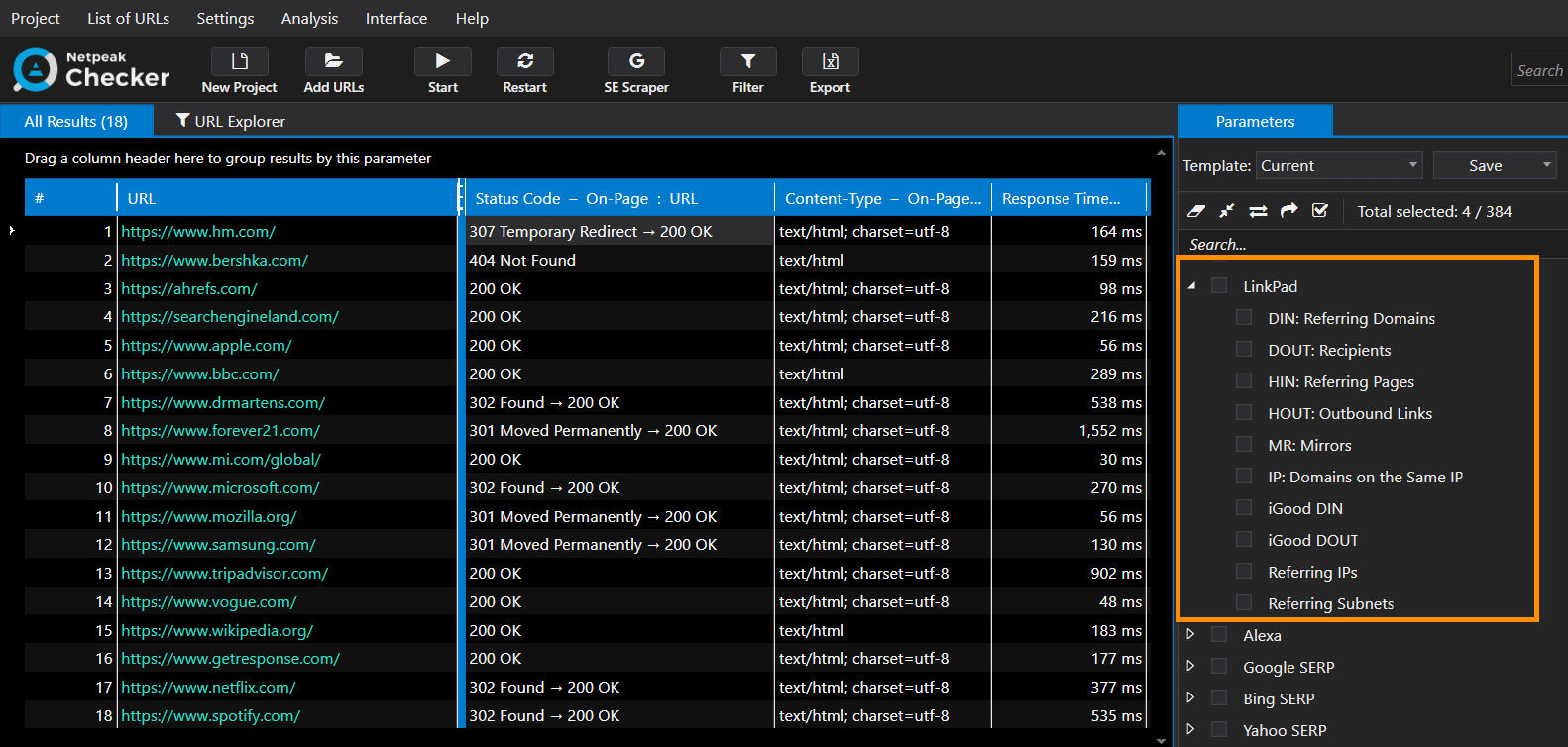Open the Save button dropdown arrow
The width and height of the screenshot is (1568, 747).
(x=1546, y=165)
